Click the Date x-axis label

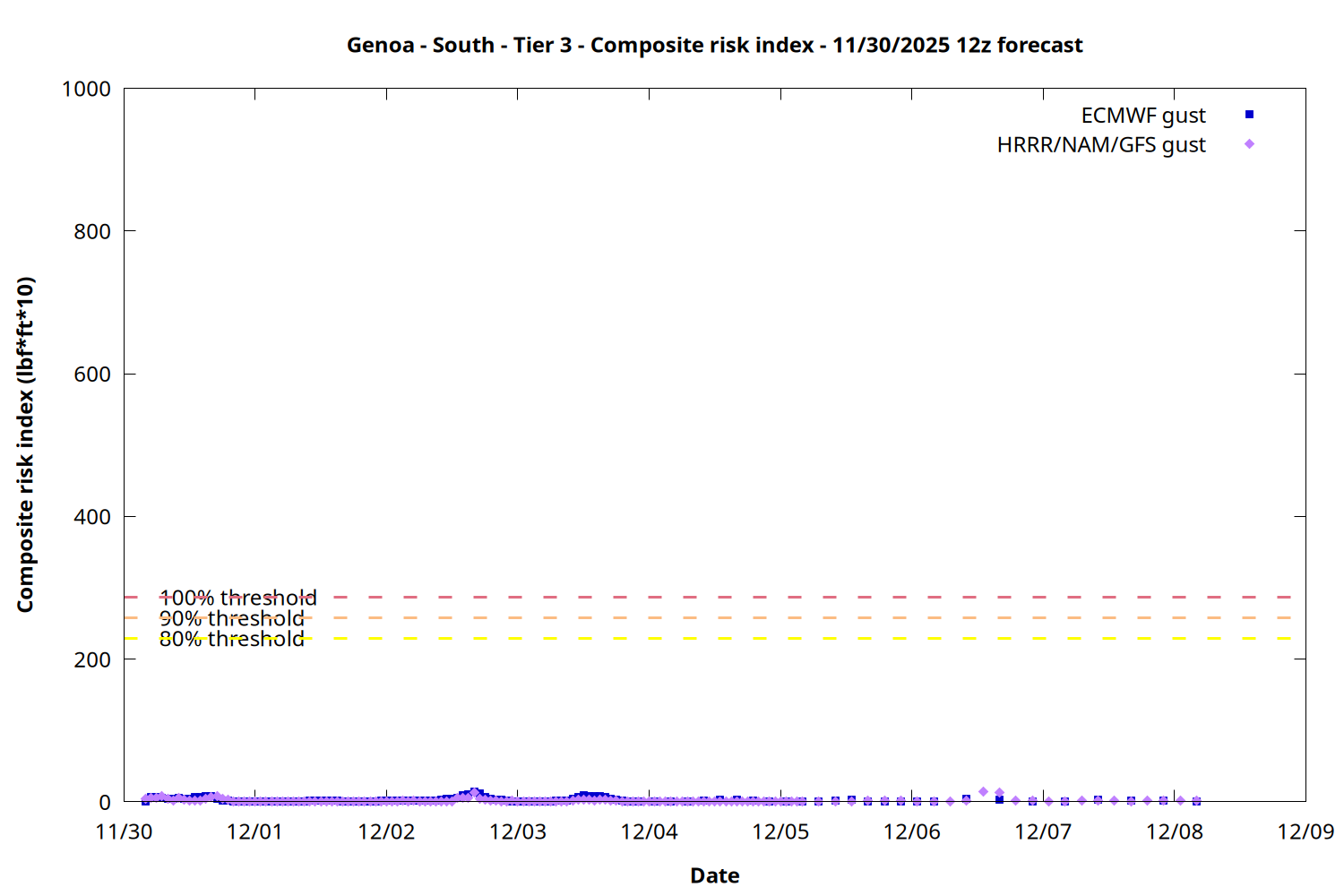(x=714, y=875)
